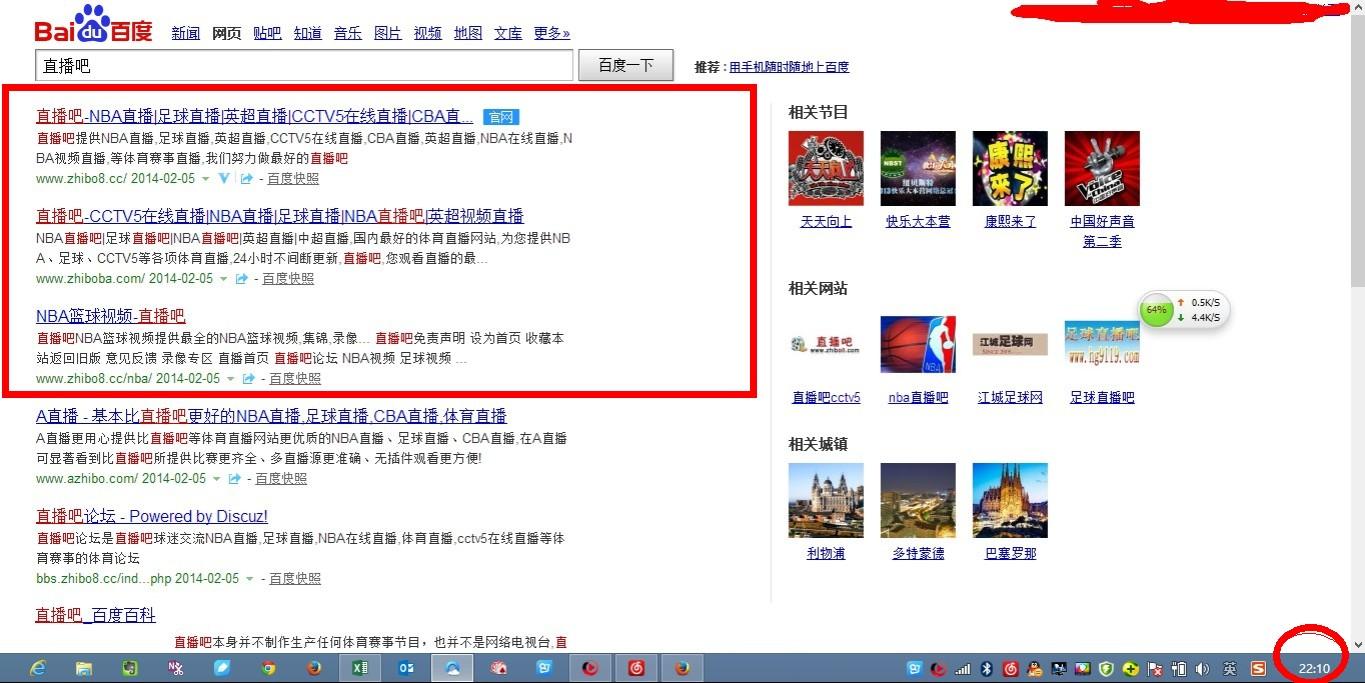Expand dropdown arrow after www.zhibo8.cc/nba/ 2014-02-05

(230, 379)
